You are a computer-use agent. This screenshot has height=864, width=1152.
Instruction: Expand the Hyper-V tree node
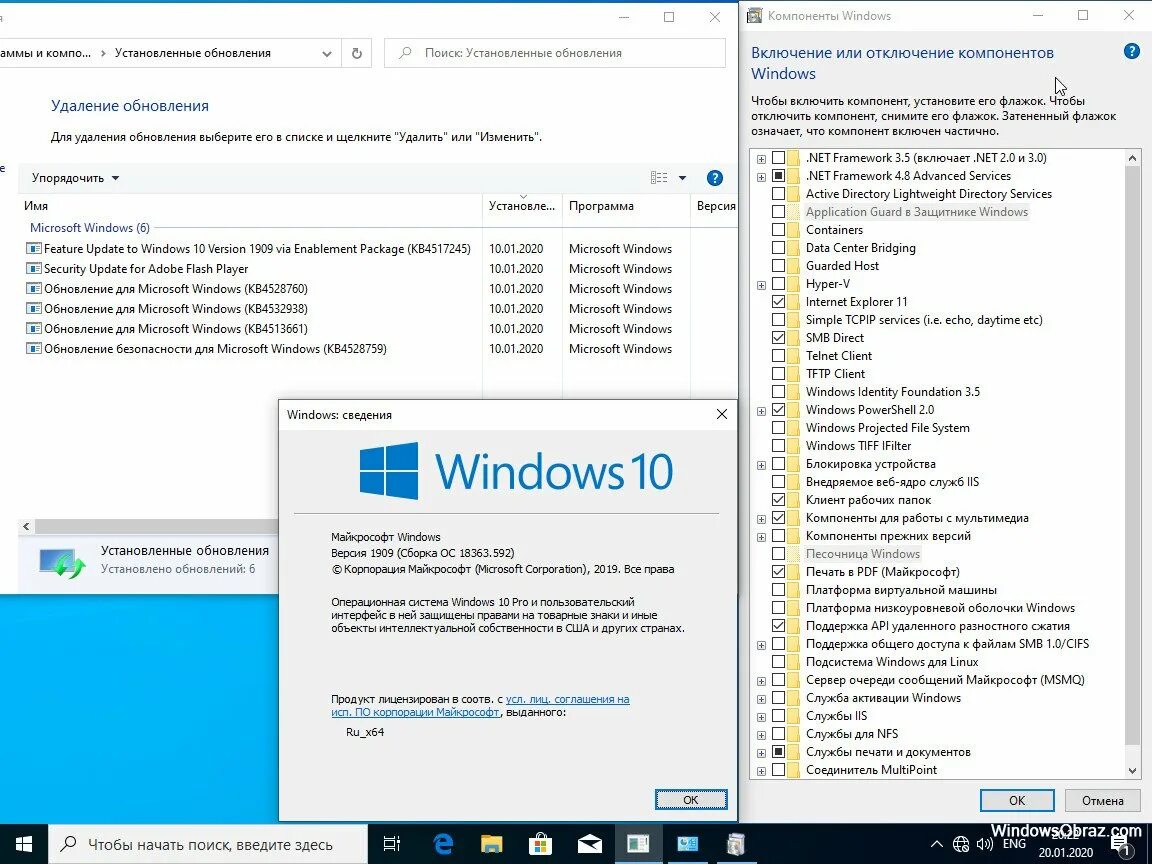[x=761, y=285]
